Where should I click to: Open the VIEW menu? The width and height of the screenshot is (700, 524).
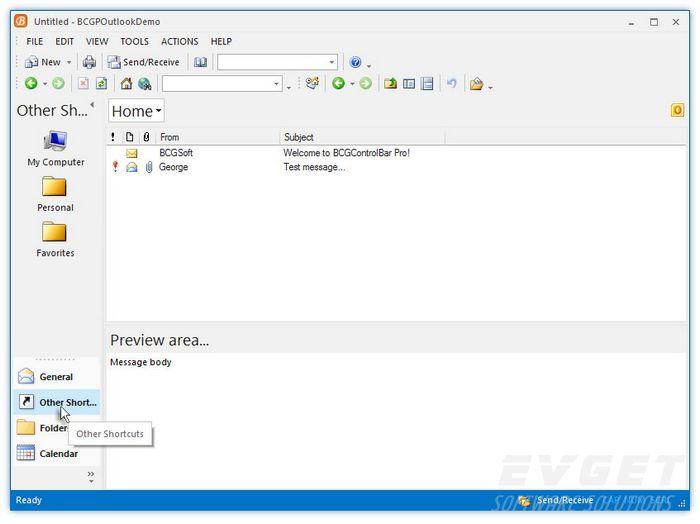tap(97, 42)
